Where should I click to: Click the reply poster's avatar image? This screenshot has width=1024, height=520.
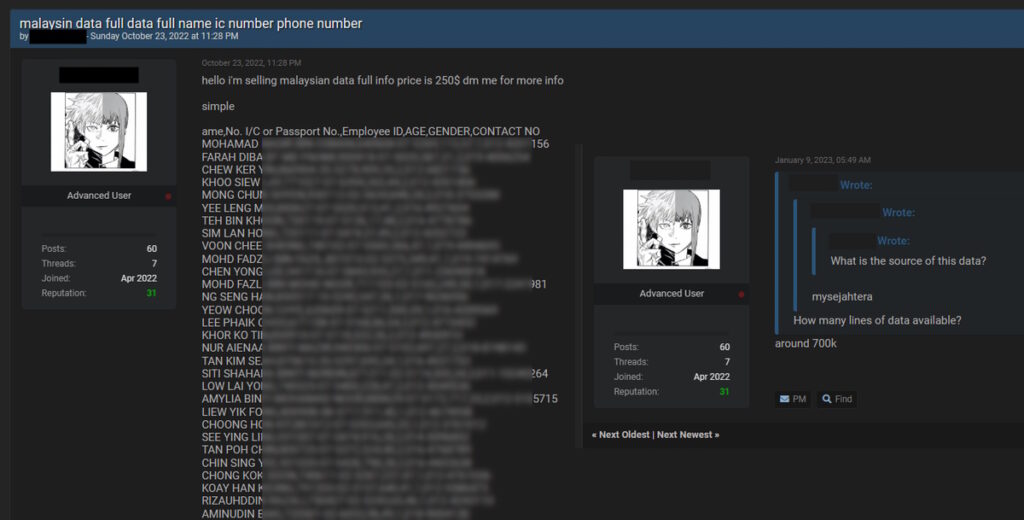coord(671,229)
